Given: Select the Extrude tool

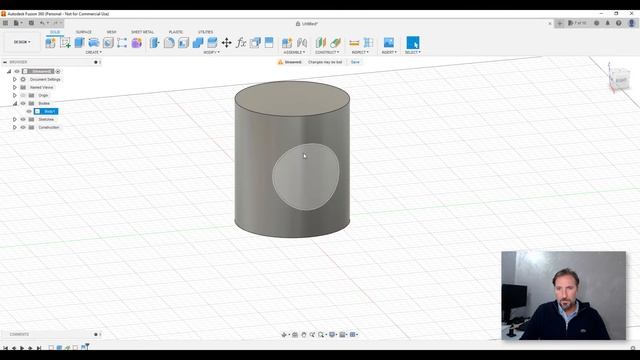Looking at the screenshot, I should click(x=80, y=43).
